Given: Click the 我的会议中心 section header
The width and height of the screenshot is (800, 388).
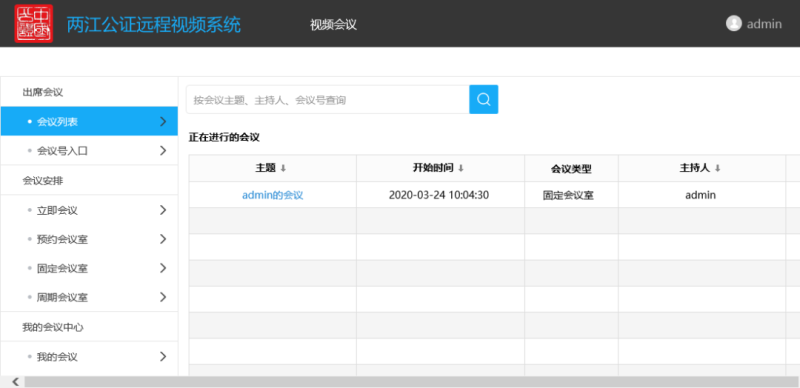Looking at the screenshot, I should (53, 327).
